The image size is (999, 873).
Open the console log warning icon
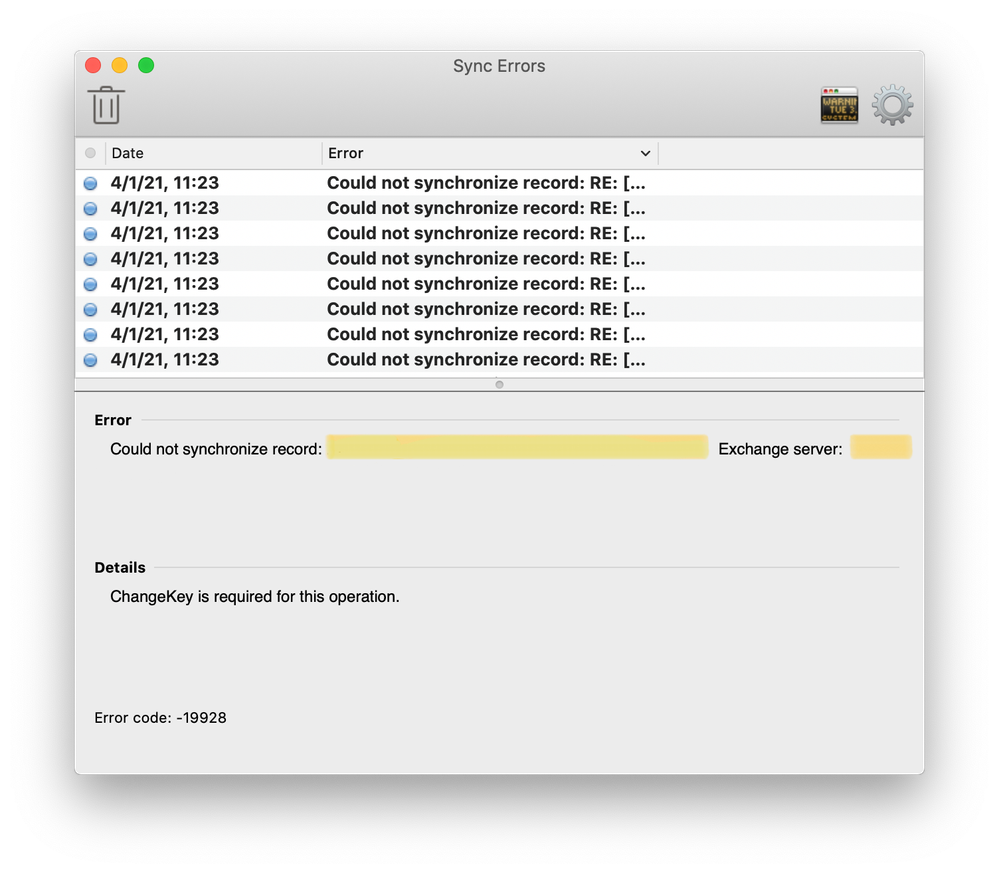839,105
